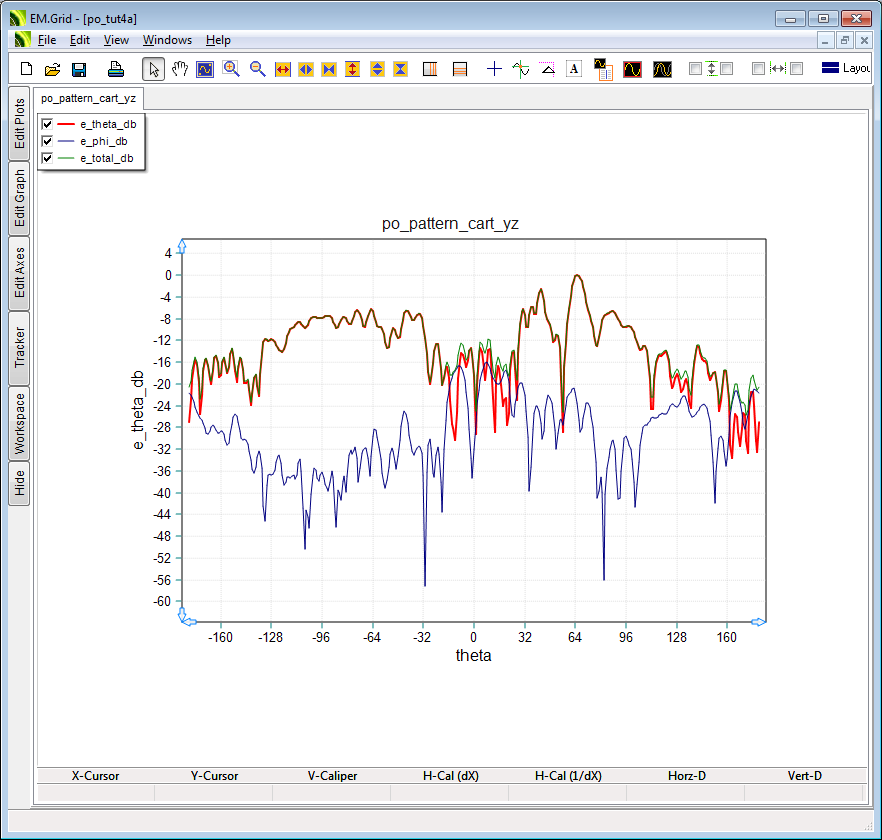Click the Open file folder icon

[53, 69]
